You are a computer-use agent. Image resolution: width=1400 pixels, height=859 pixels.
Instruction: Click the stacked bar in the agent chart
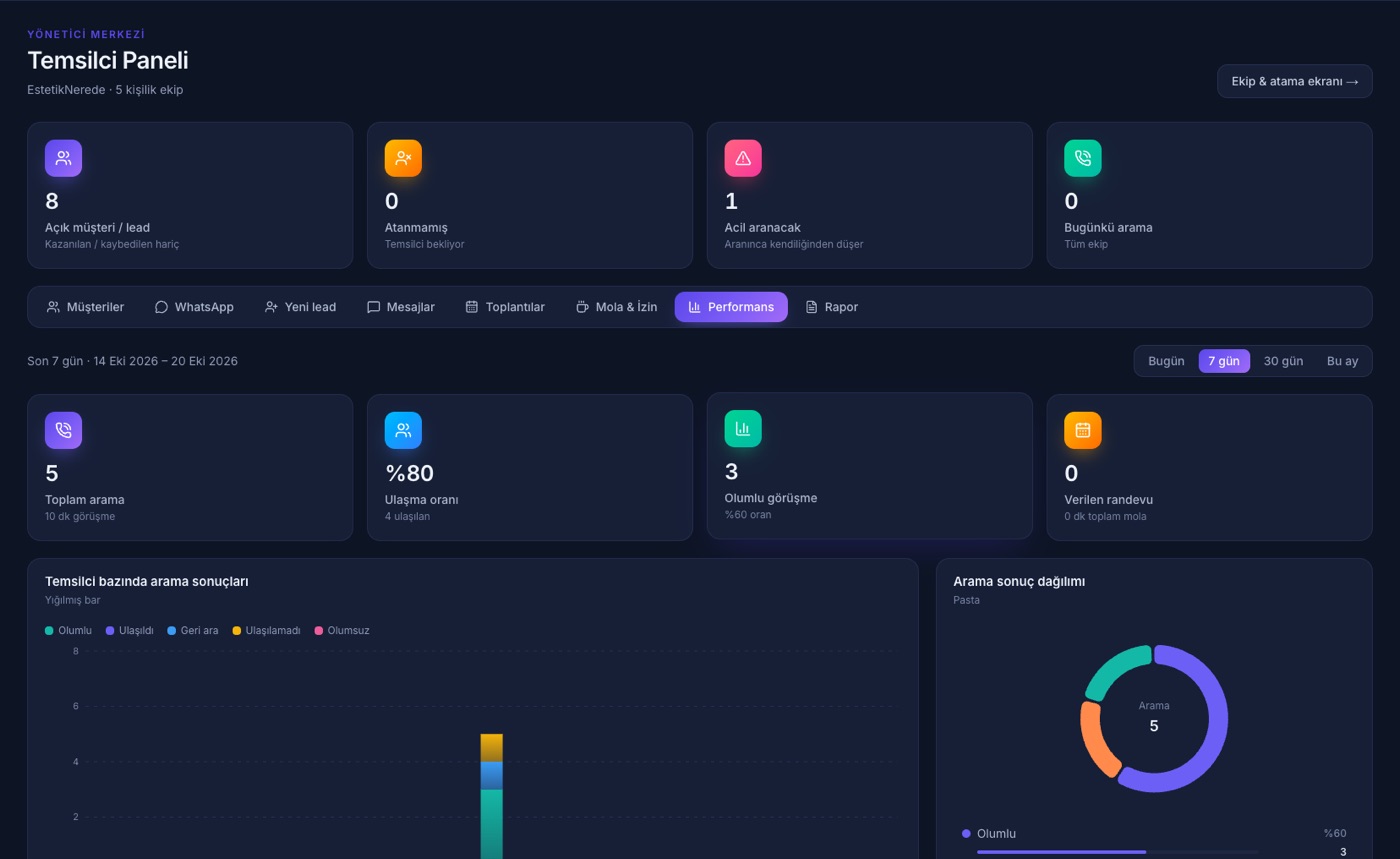click(x=491, y=796)
